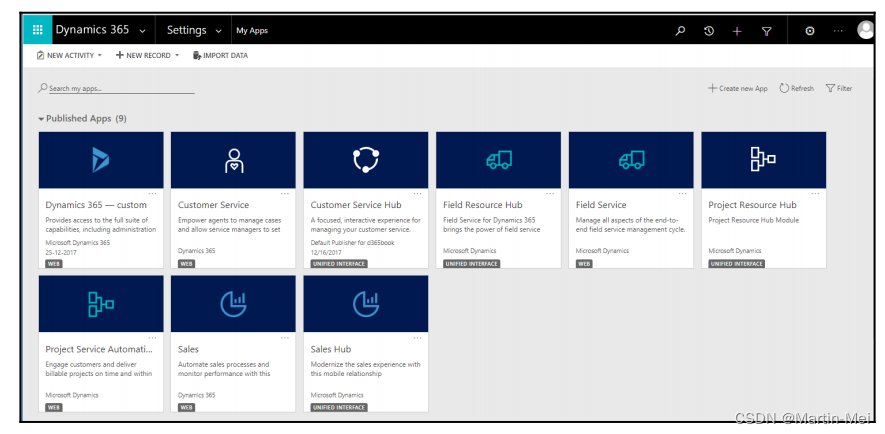Open more options on Field Service tile

tap(683, 194)
